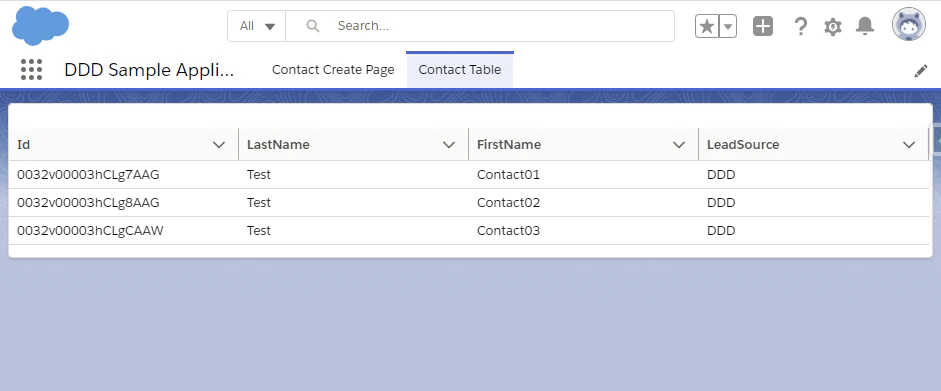Open the Notifications bell
This screenshot has width=941, height=391.
(x=865, y=26)
